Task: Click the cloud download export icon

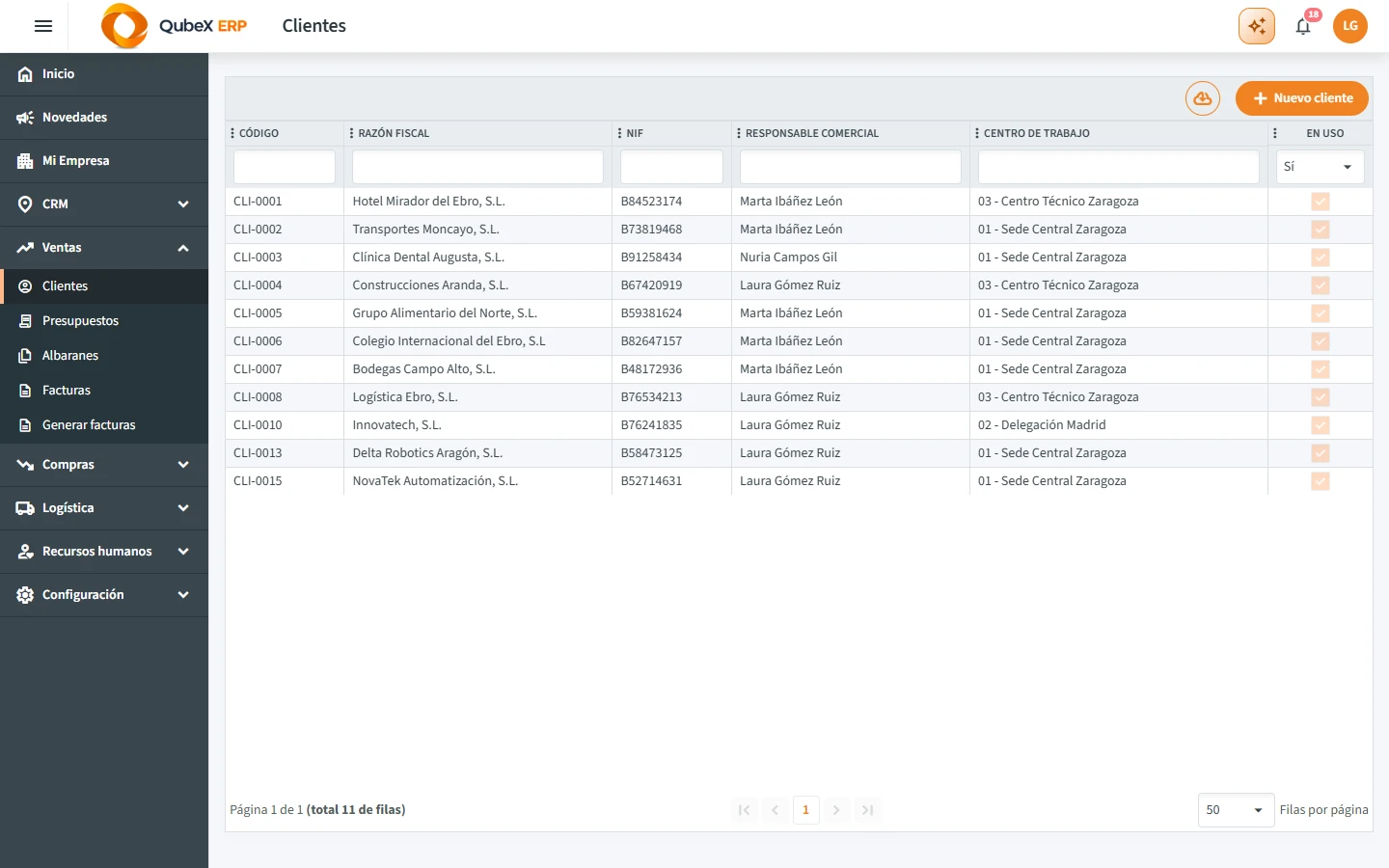Action: point(1203,98)
